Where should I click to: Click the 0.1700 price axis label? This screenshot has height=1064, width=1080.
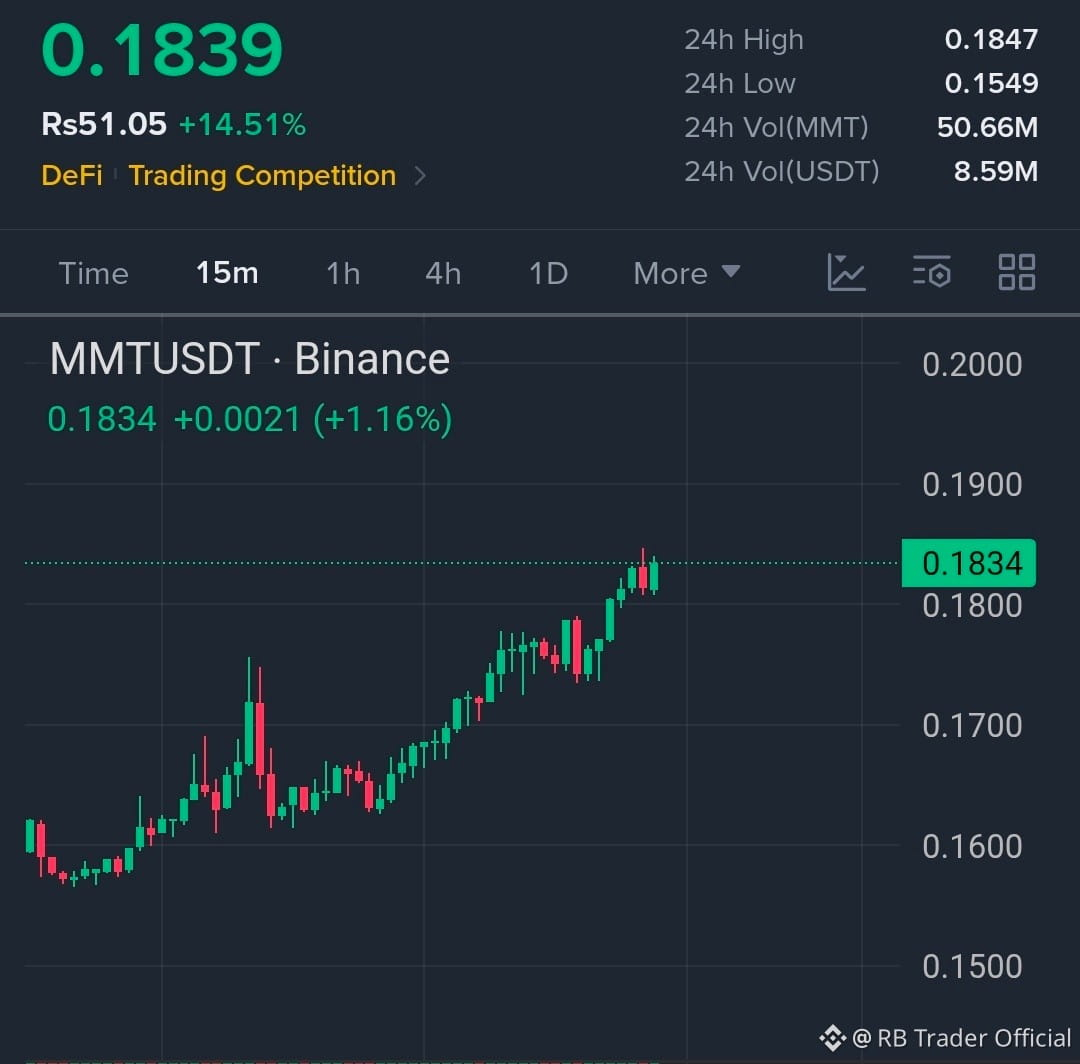pos(972,726)
